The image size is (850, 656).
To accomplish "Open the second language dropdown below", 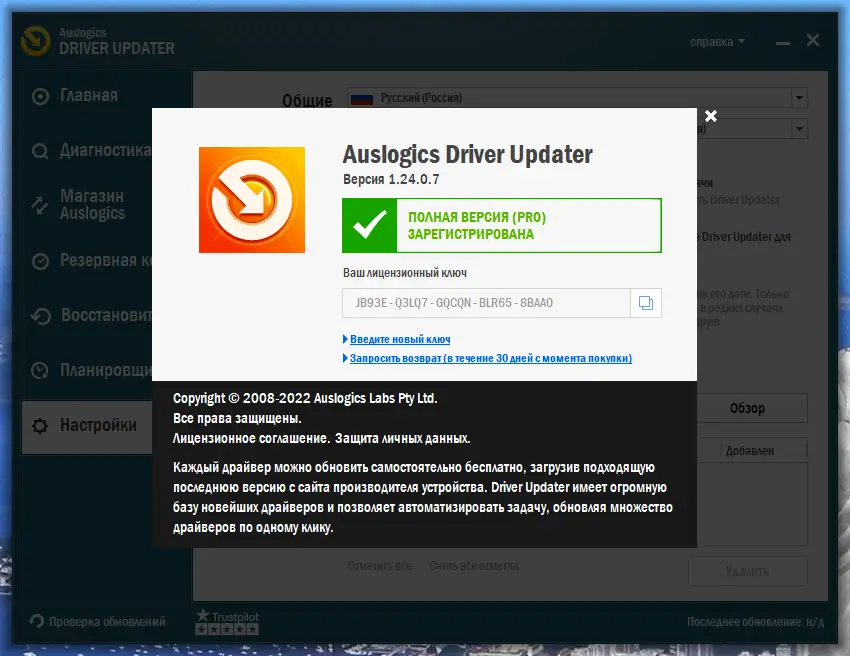I will (798, 128).
